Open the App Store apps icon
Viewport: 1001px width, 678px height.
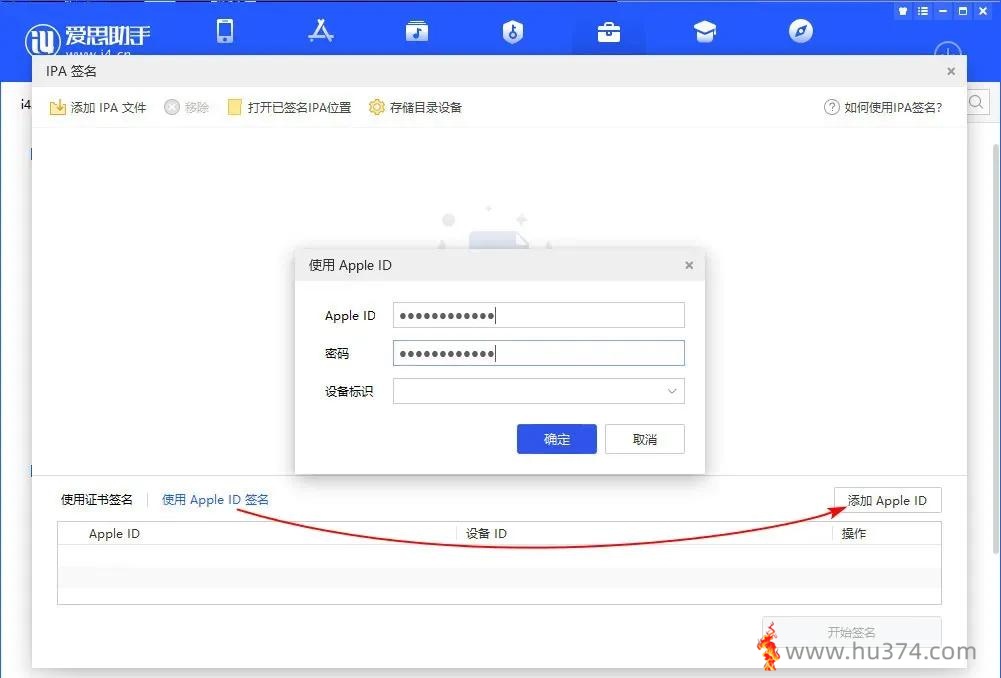320,31
